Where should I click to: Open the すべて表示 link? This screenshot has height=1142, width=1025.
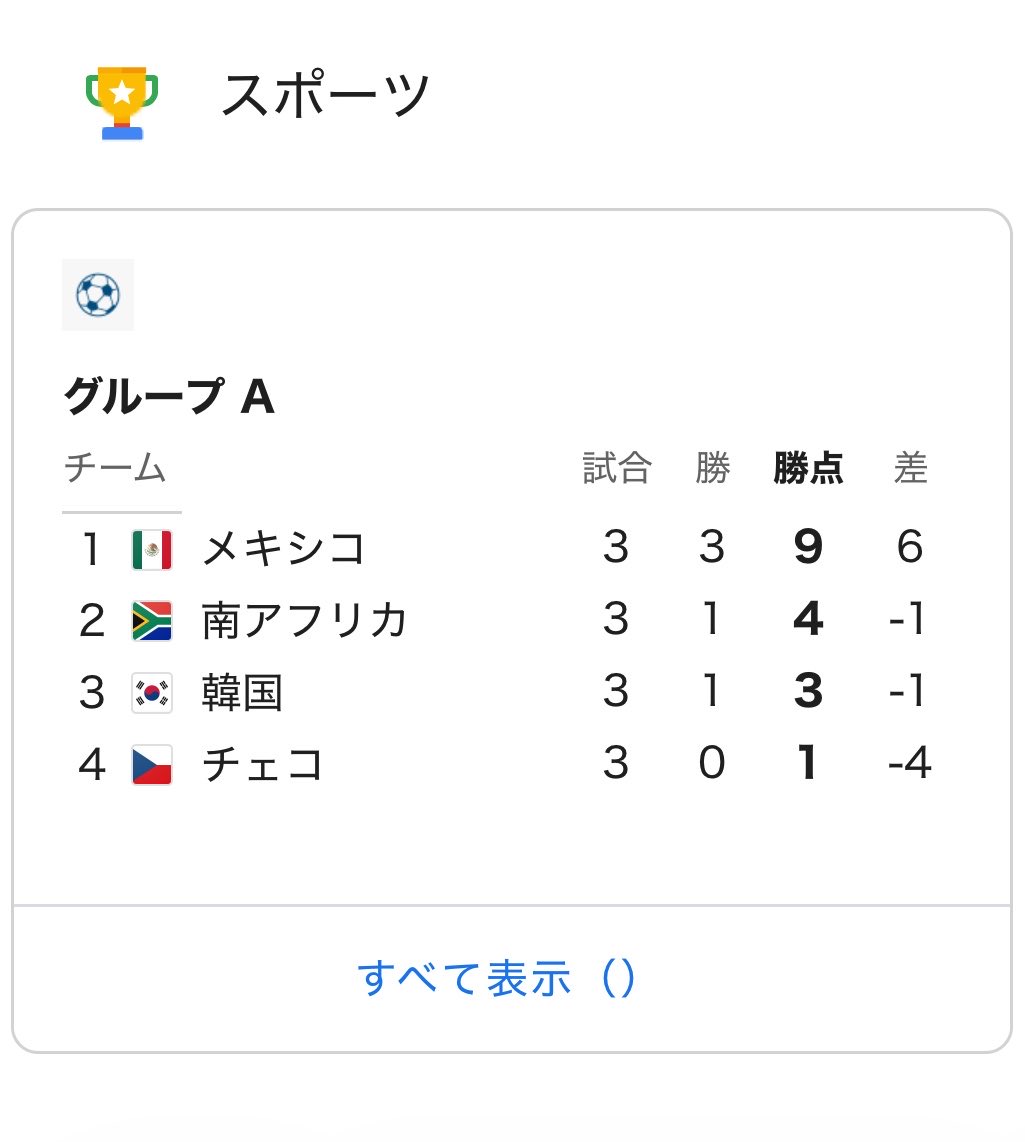tap(497, 978)
